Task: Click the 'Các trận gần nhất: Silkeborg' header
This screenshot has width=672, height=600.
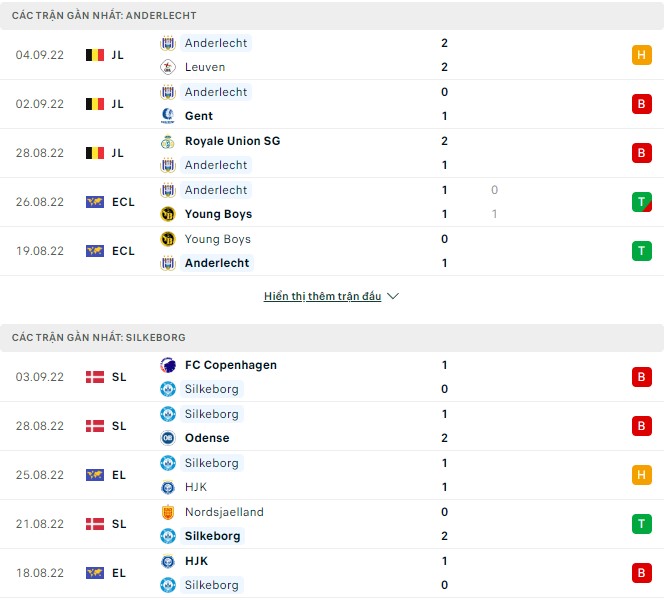Action: coord(99,338)
